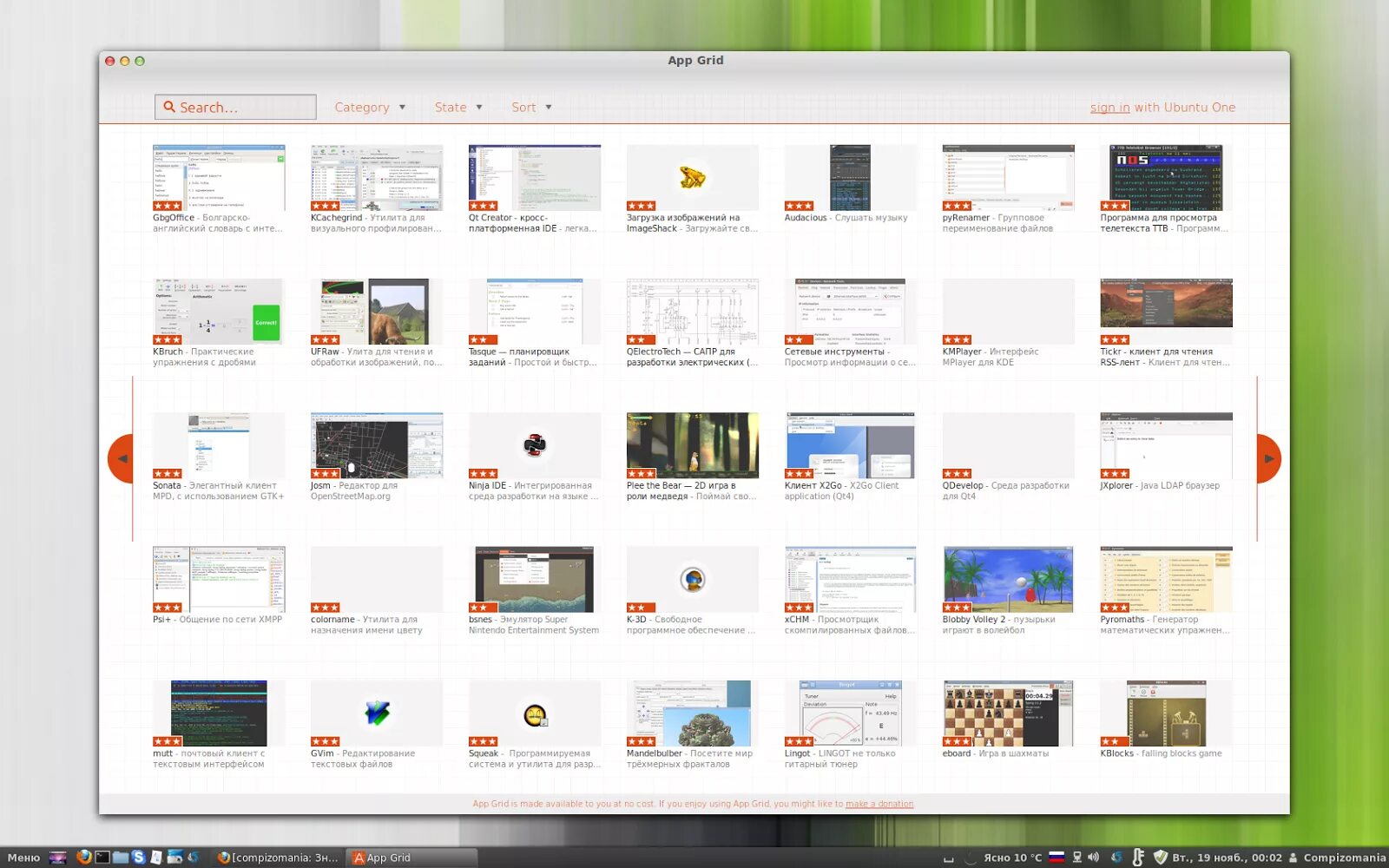Click the green shield tray icon
The width and height of the screenshot is (1389, 868).
[x=1160, y=858]
